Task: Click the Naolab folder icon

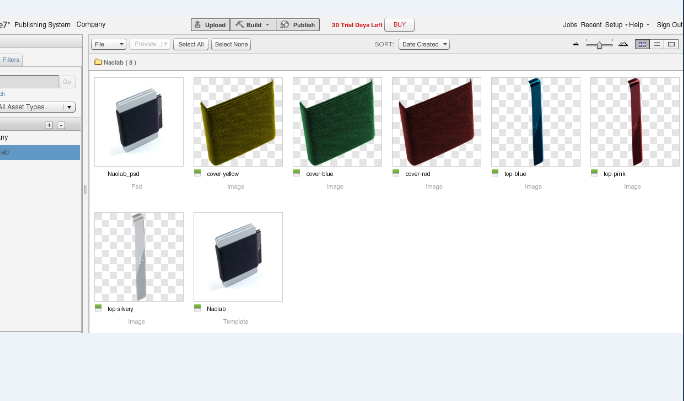Action: point(98,62)
